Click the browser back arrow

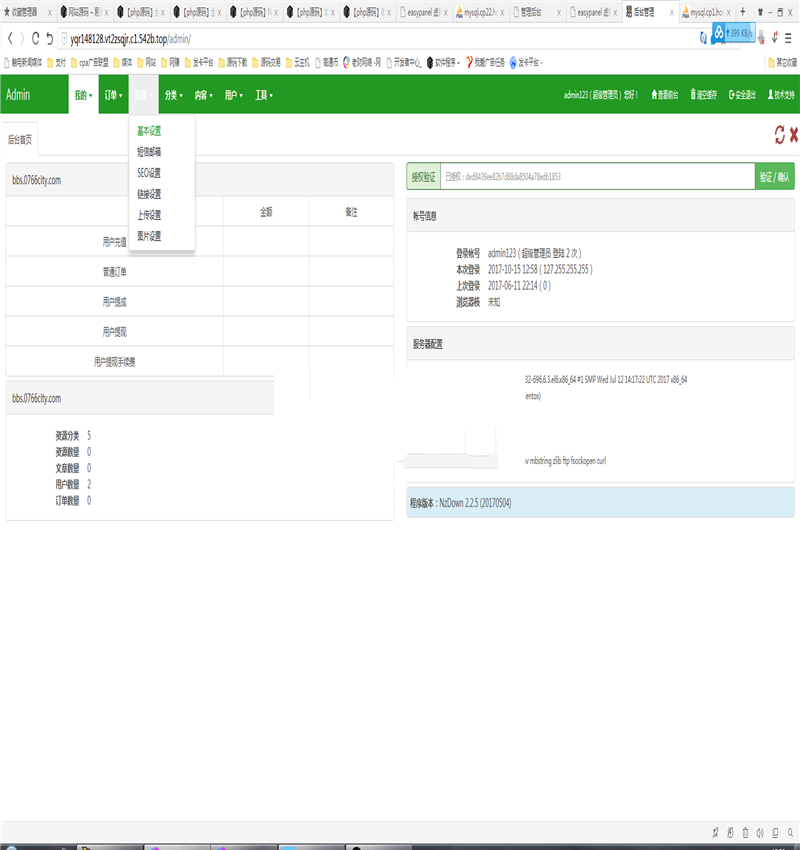[x=10, y=38]
